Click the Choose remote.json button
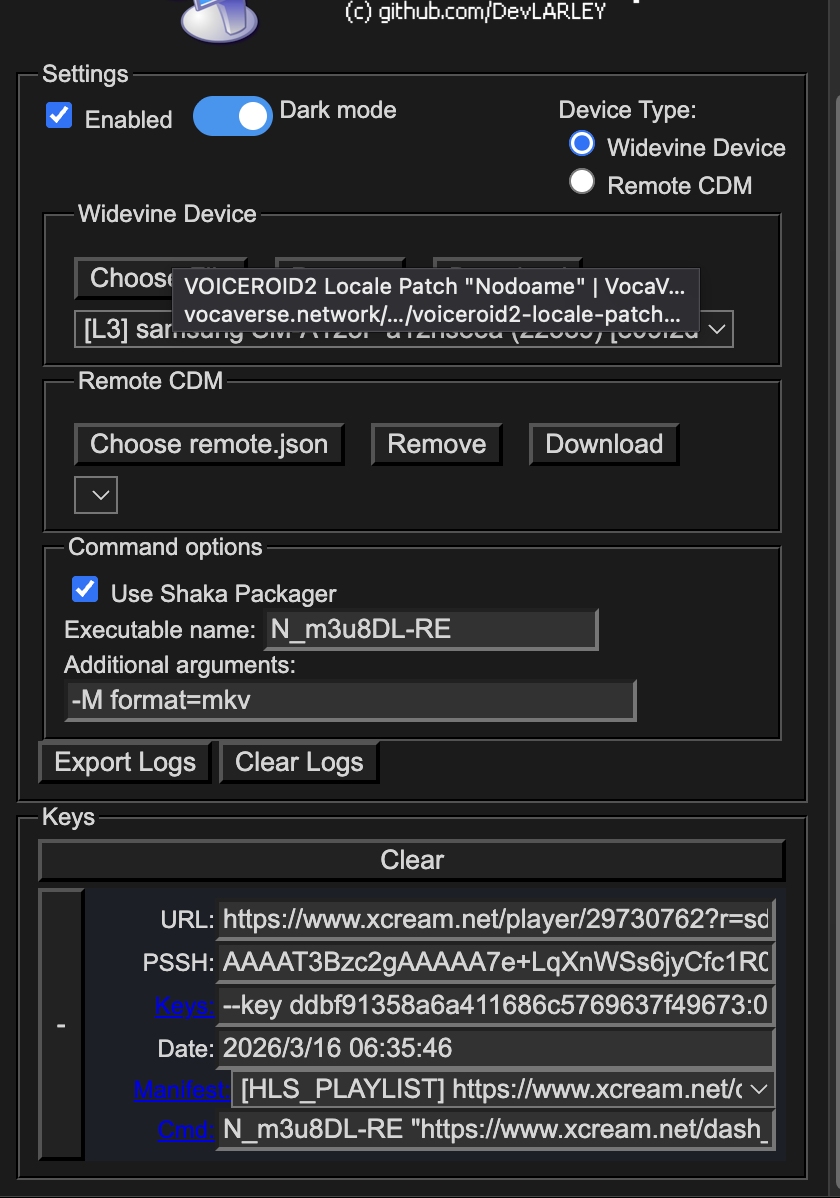The width and height of the screenshot is (840, 1198). click(x=209, y=445)
